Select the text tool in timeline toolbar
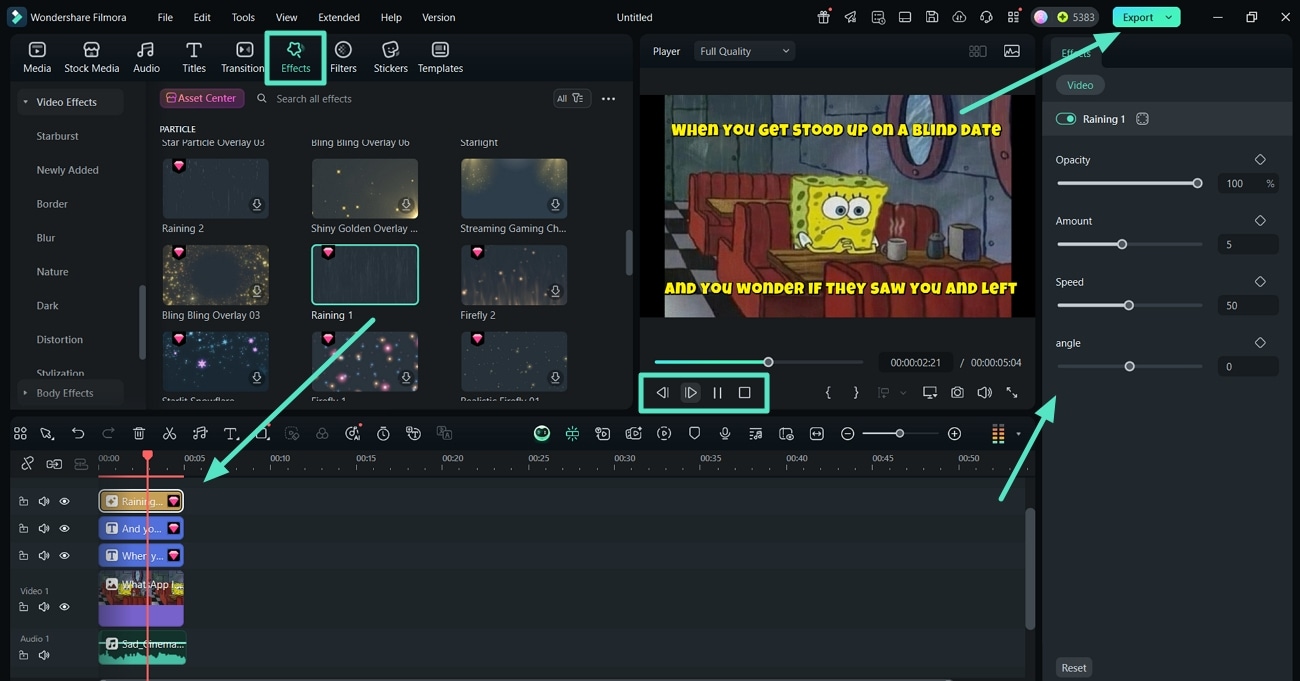 coord(230,433)
